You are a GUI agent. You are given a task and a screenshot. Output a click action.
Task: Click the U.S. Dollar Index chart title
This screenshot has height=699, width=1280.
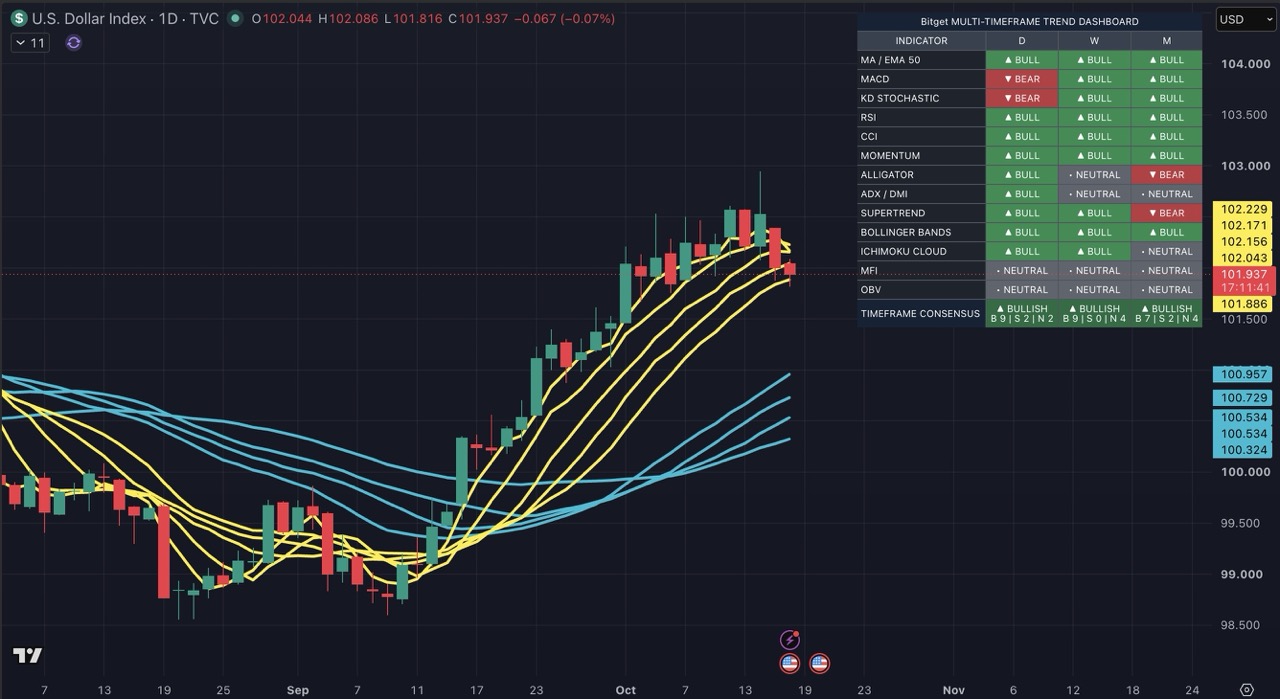tap(125, 19)
